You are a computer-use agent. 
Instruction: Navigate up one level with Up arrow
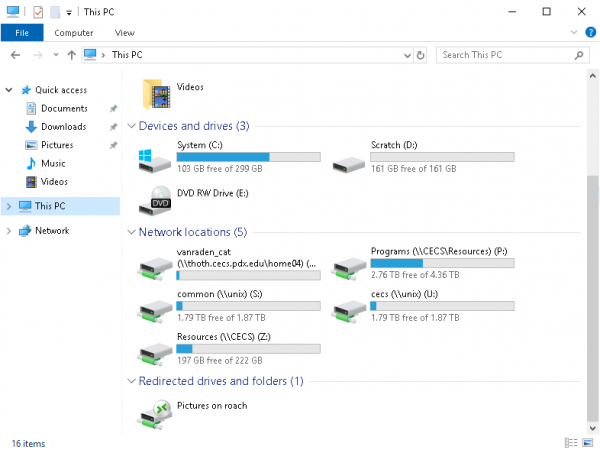70,55
